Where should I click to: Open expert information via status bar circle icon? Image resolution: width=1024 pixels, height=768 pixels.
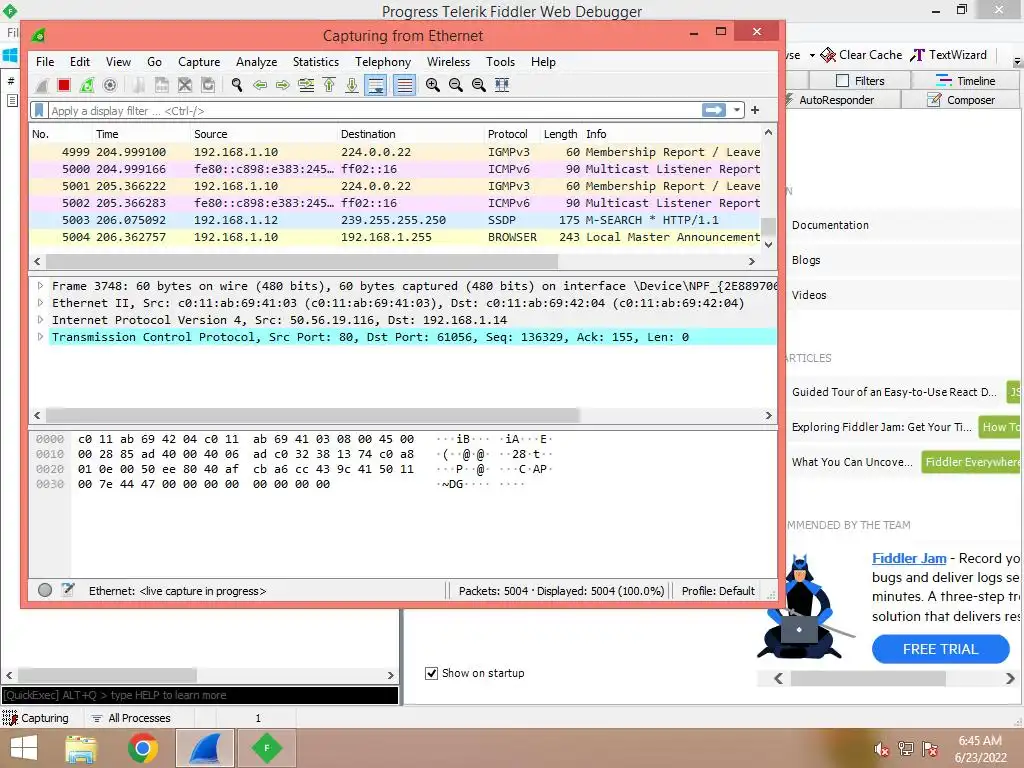point(45,590)
